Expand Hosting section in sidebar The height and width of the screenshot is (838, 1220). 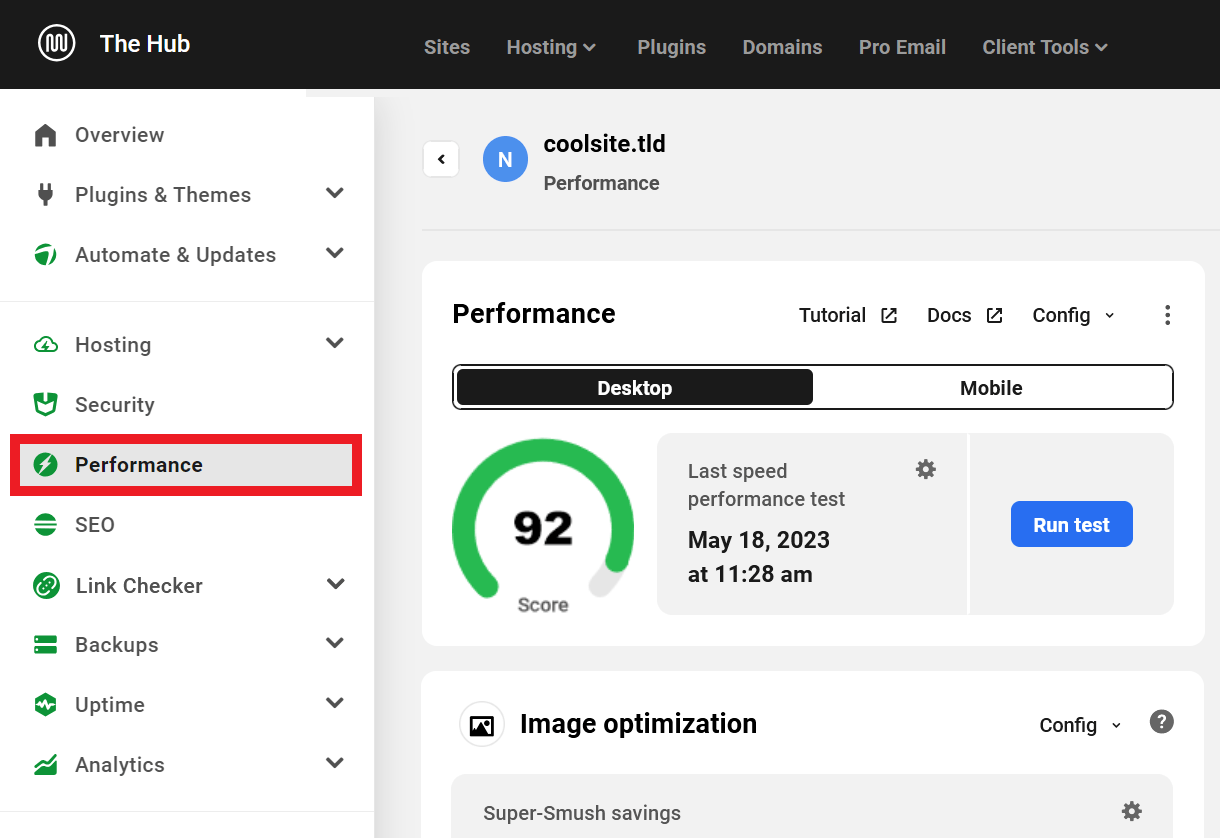click(335, 343)
